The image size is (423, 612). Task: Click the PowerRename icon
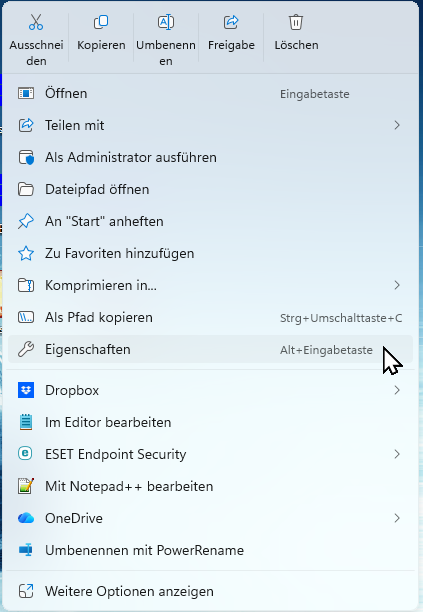click(x=26, y=550)
